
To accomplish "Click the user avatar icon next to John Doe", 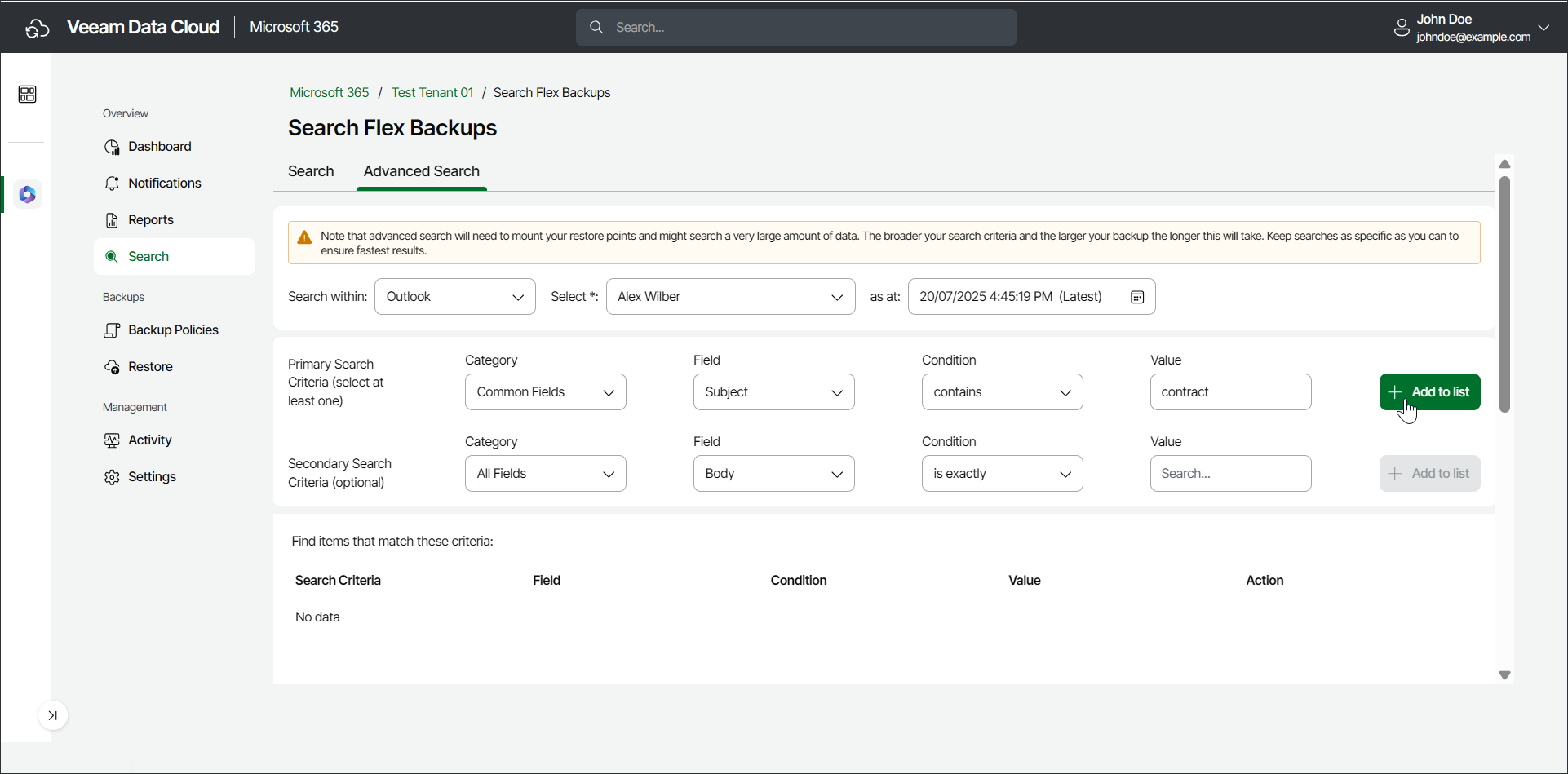I will [x=1402, y=28].
